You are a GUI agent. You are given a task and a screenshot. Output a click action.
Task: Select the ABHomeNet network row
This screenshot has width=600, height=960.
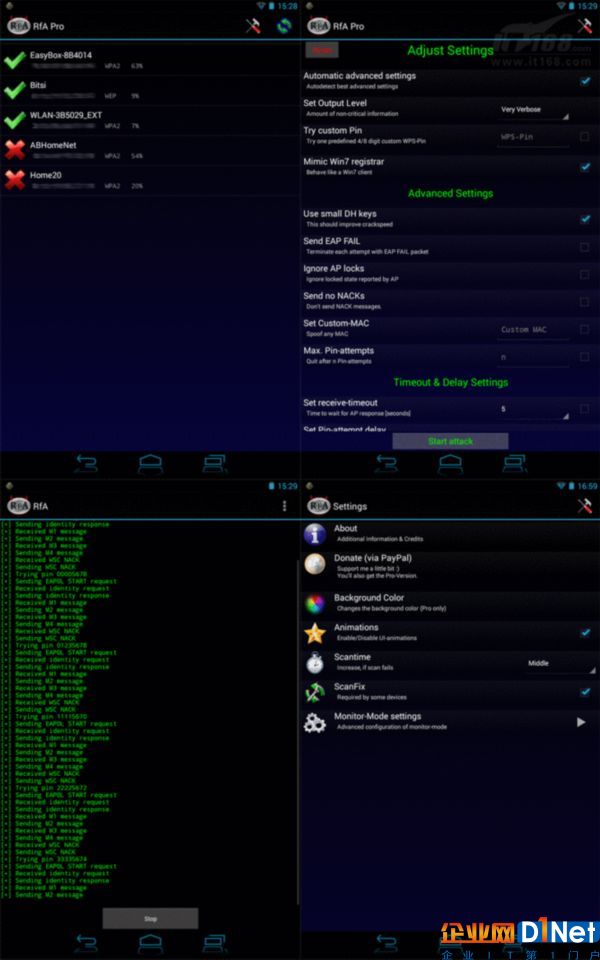[150, 150]
